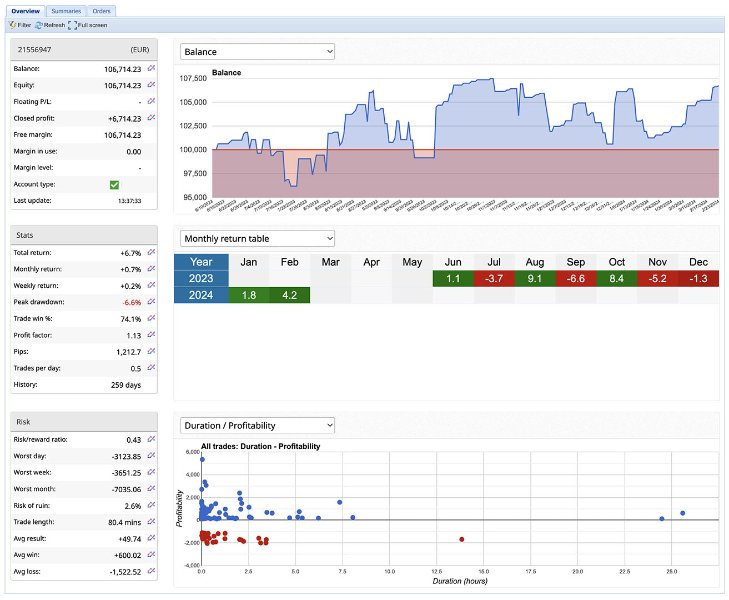
Task: Open the Duration / Profitability dropdown
Action: 257,425
